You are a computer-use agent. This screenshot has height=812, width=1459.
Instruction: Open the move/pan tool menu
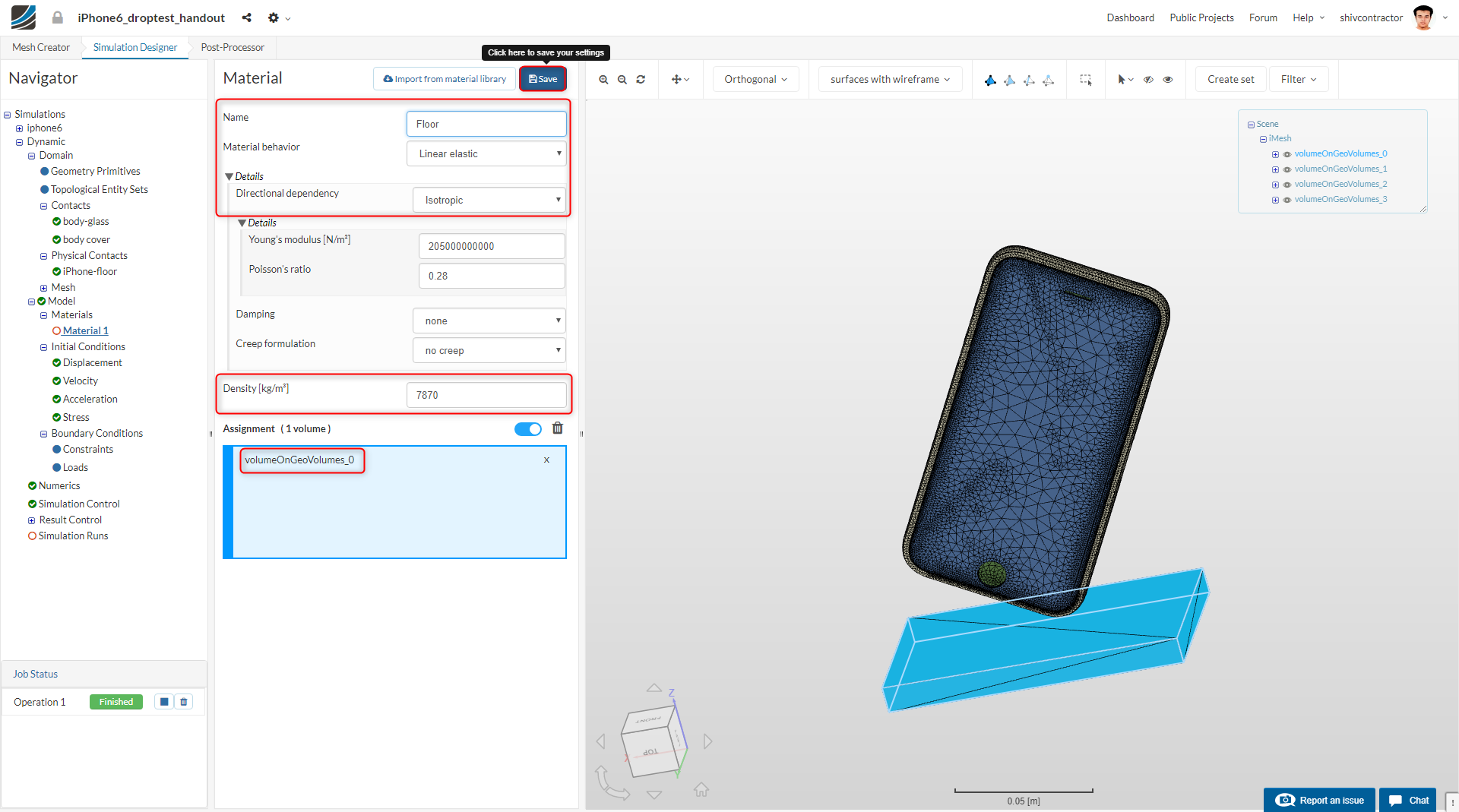click(x=680, y=79)
